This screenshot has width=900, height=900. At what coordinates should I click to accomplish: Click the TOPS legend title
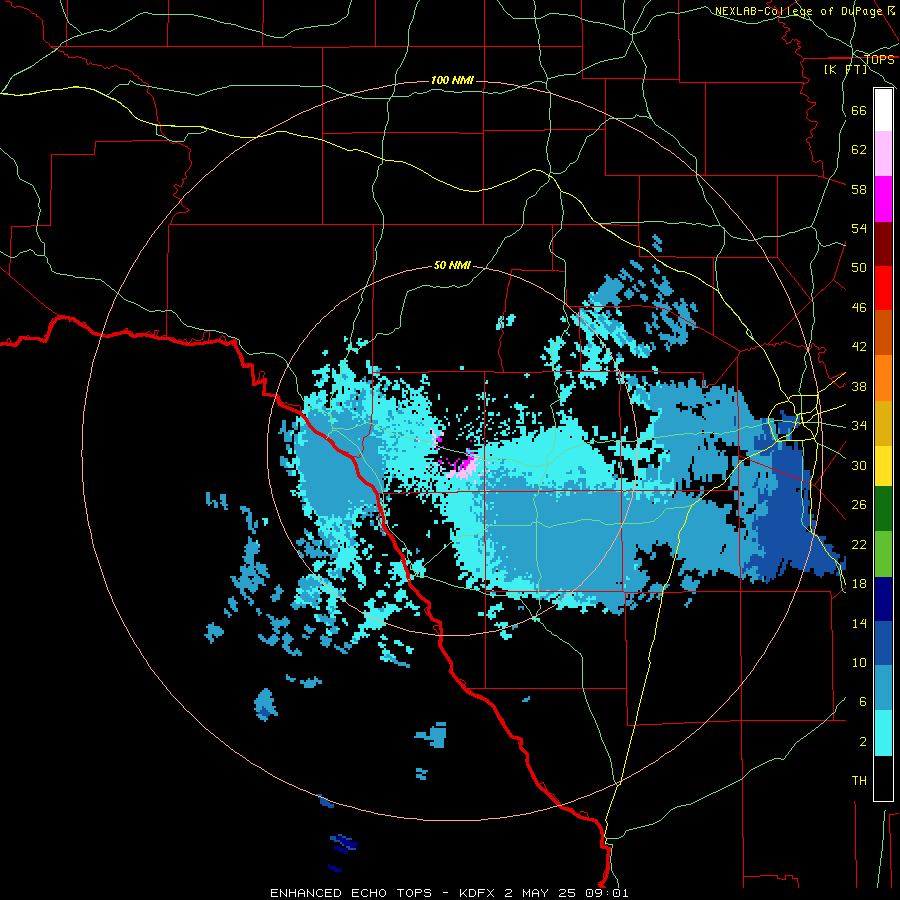pos(879,60)
